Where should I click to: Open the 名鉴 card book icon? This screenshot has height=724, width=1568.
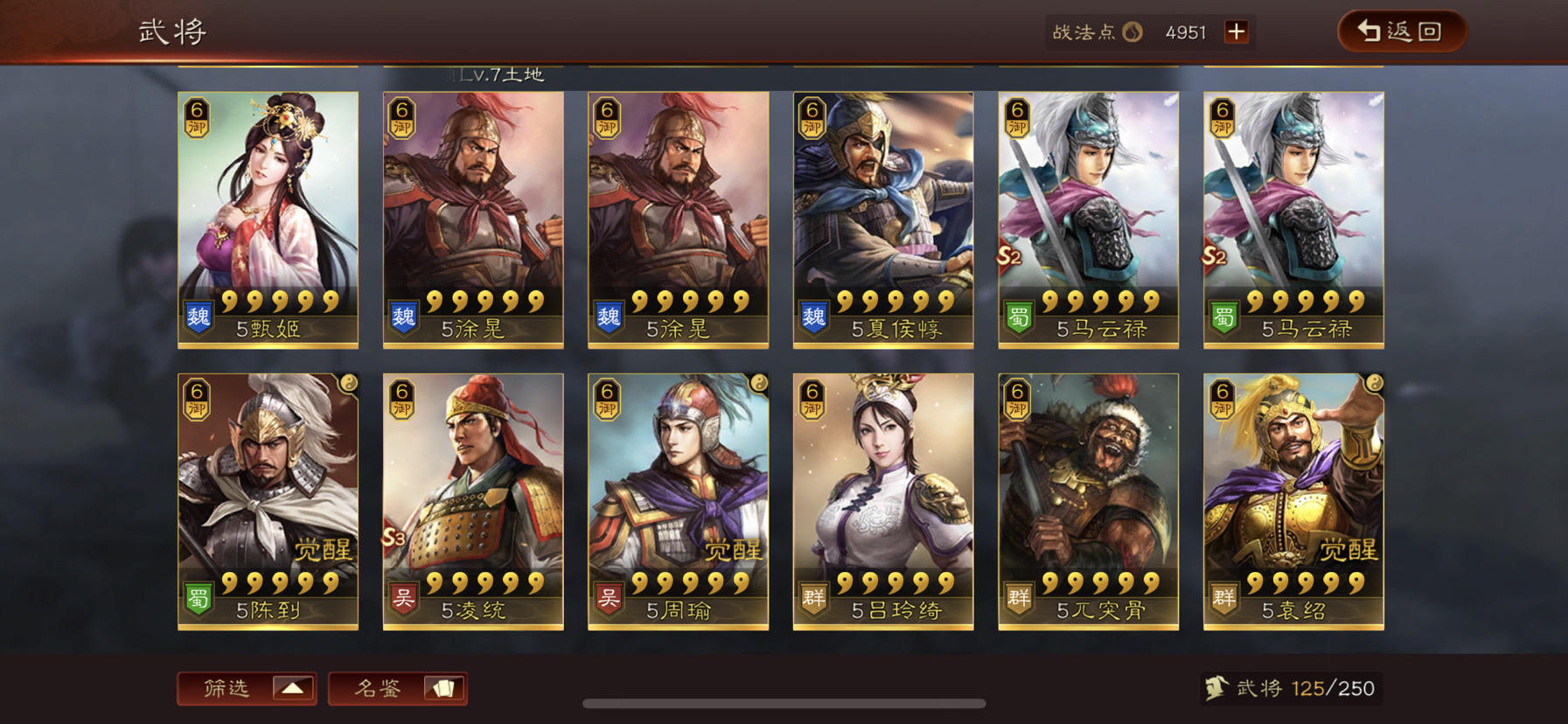(x=444, y=688)
